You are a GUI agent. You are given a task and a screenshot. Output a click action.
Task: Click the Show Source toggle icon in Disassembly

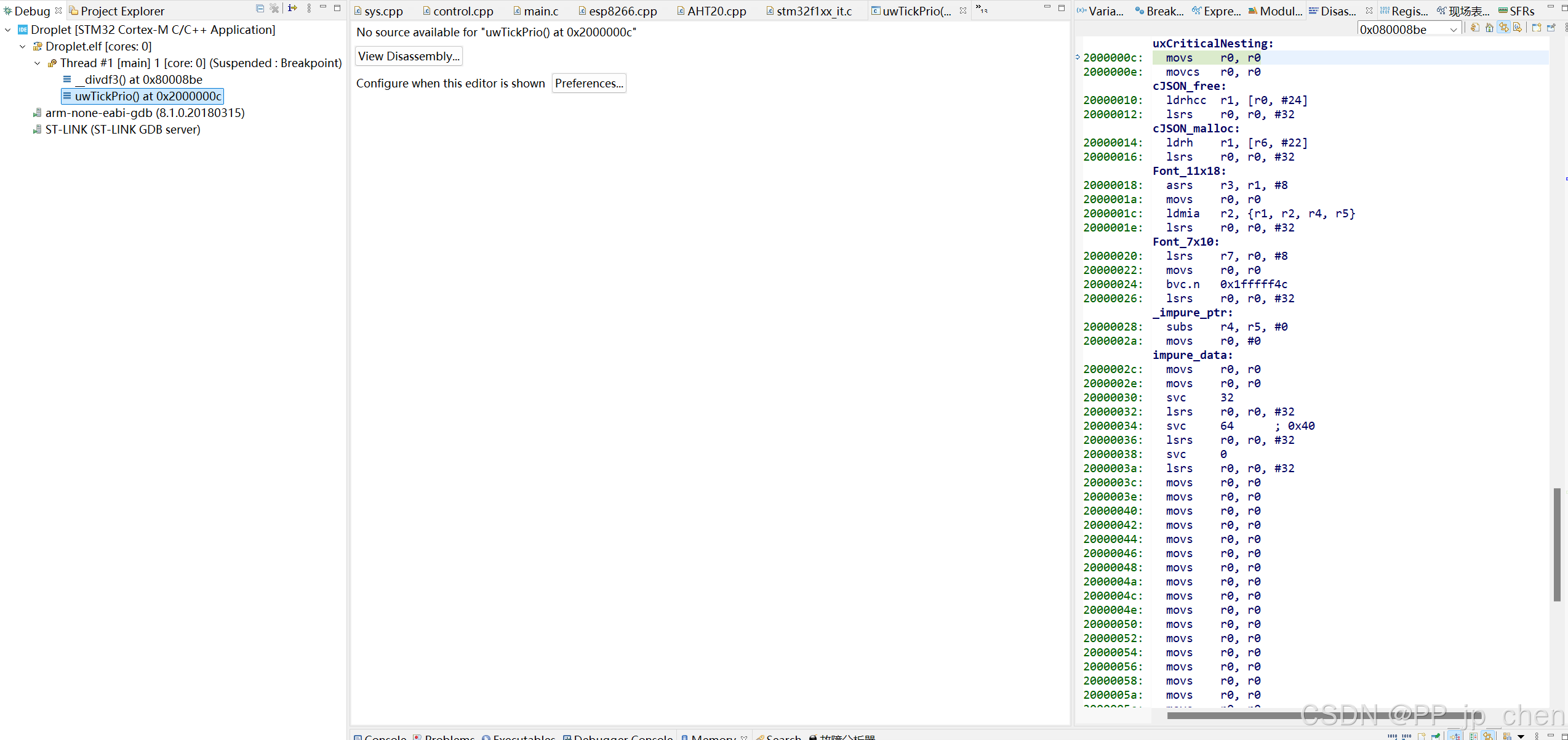click(x=1518, y=28)
